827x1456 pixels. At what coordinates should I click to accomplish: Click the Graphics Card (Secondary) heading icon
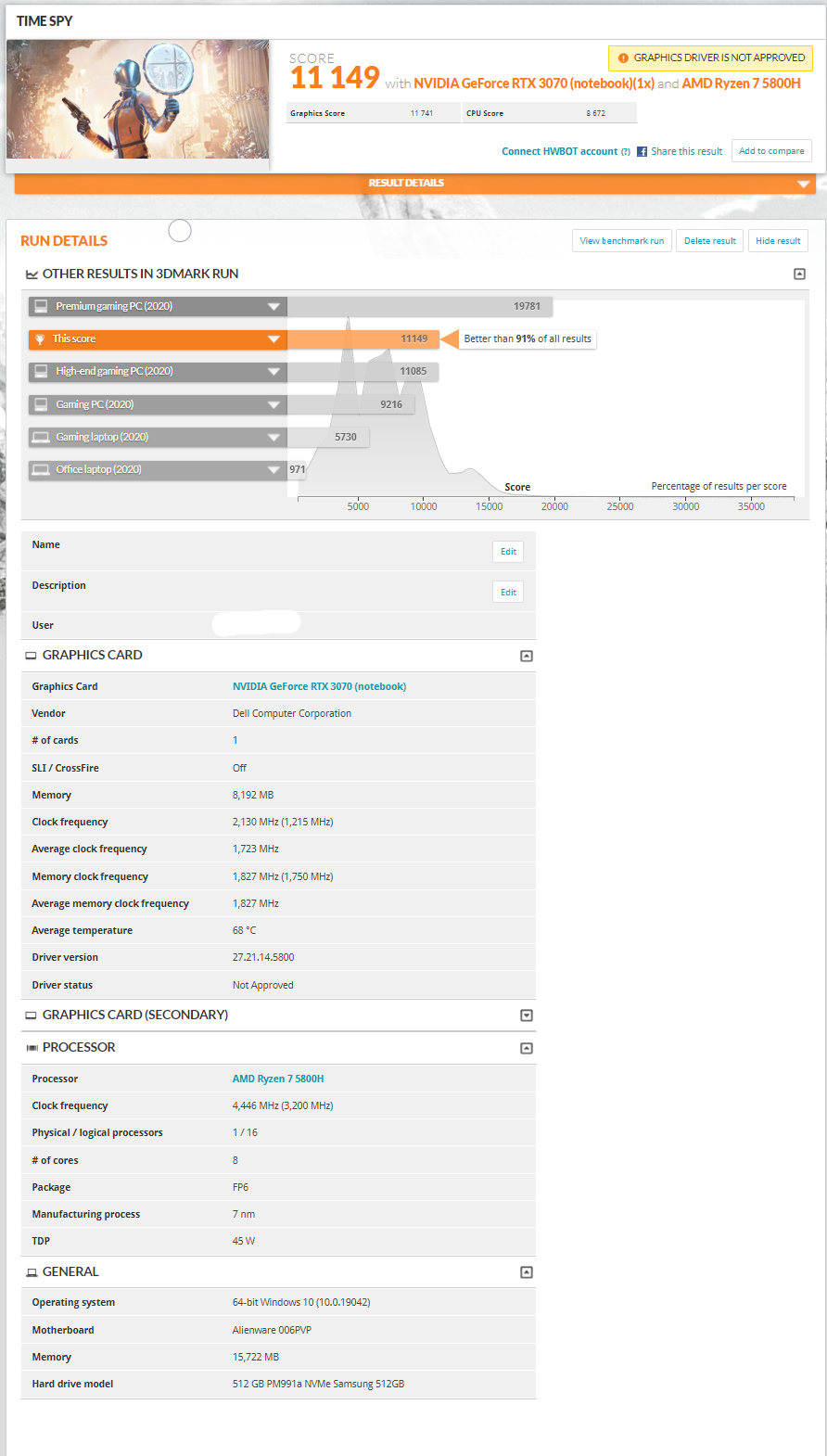tap(32, 1015)
